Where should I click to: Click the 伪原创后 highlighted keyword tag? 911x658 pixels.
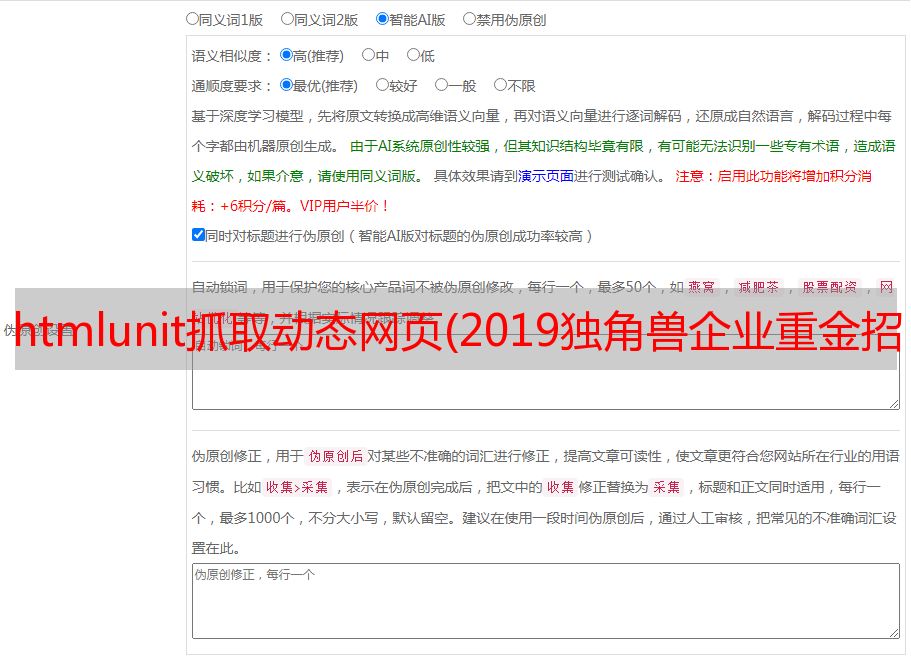336,456
